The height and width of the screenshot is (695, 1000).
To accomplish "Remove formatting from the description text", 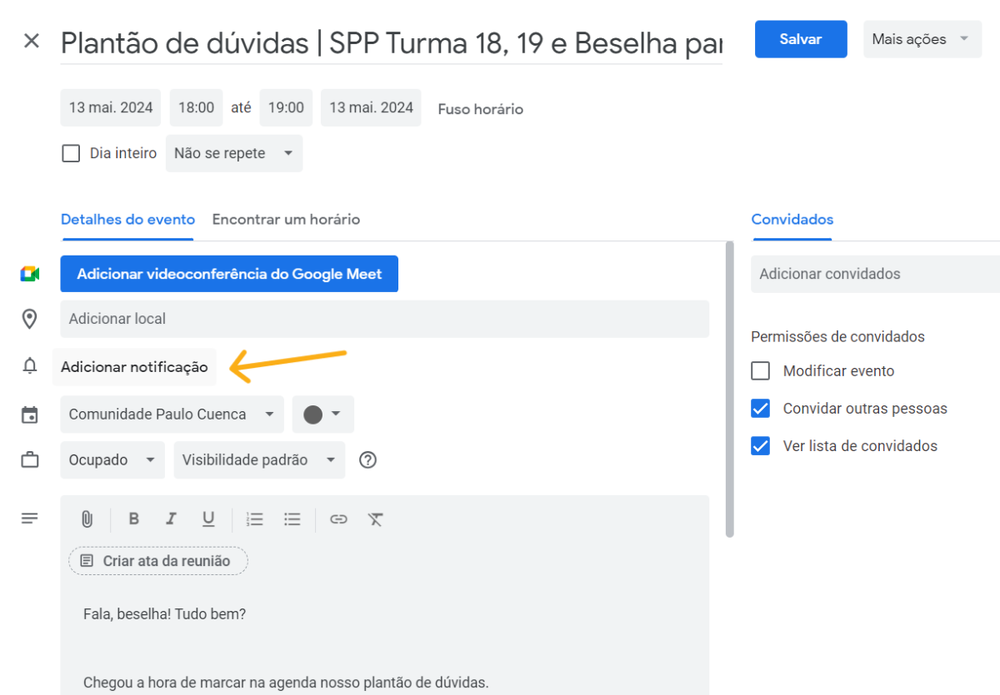I will click(376, 519).
